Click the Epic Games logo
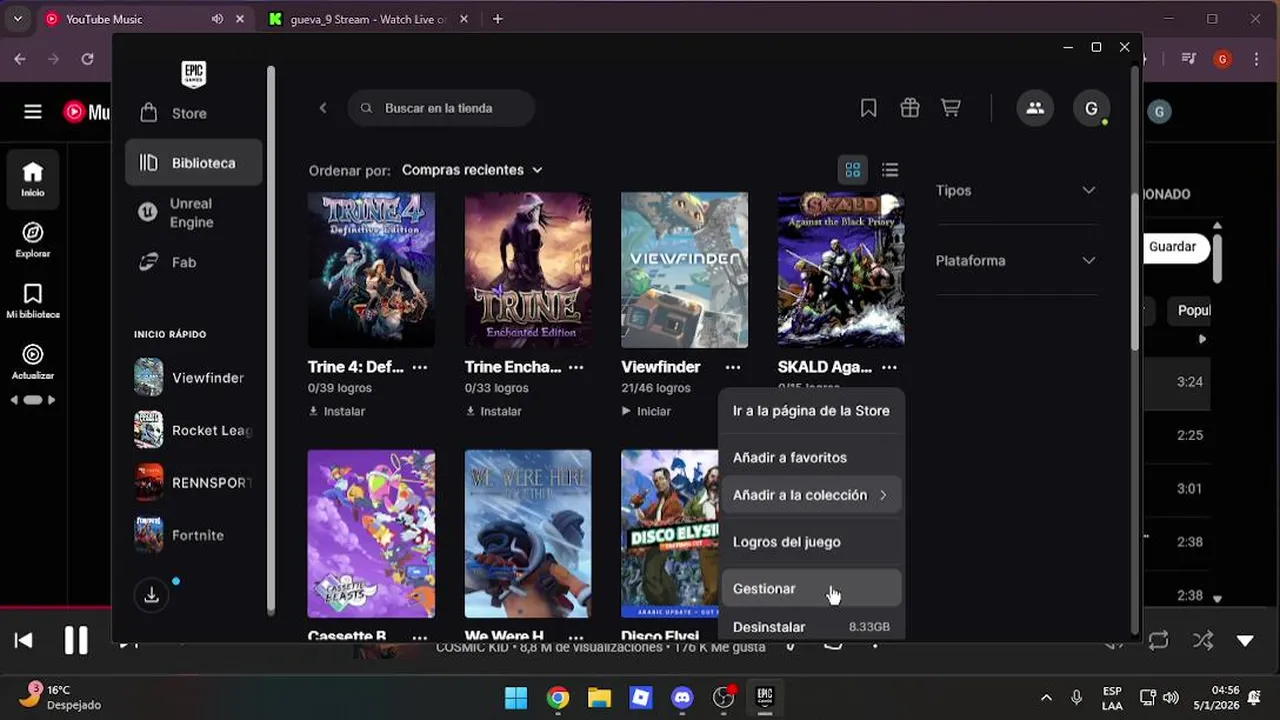 [193, 74]
